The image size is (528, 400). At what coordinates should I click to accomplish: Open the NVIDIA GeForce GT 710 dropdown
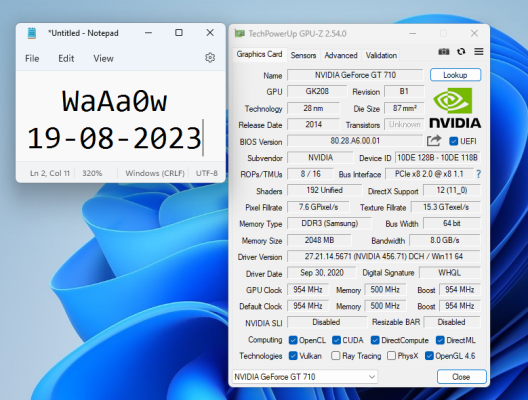pos(305,376)
